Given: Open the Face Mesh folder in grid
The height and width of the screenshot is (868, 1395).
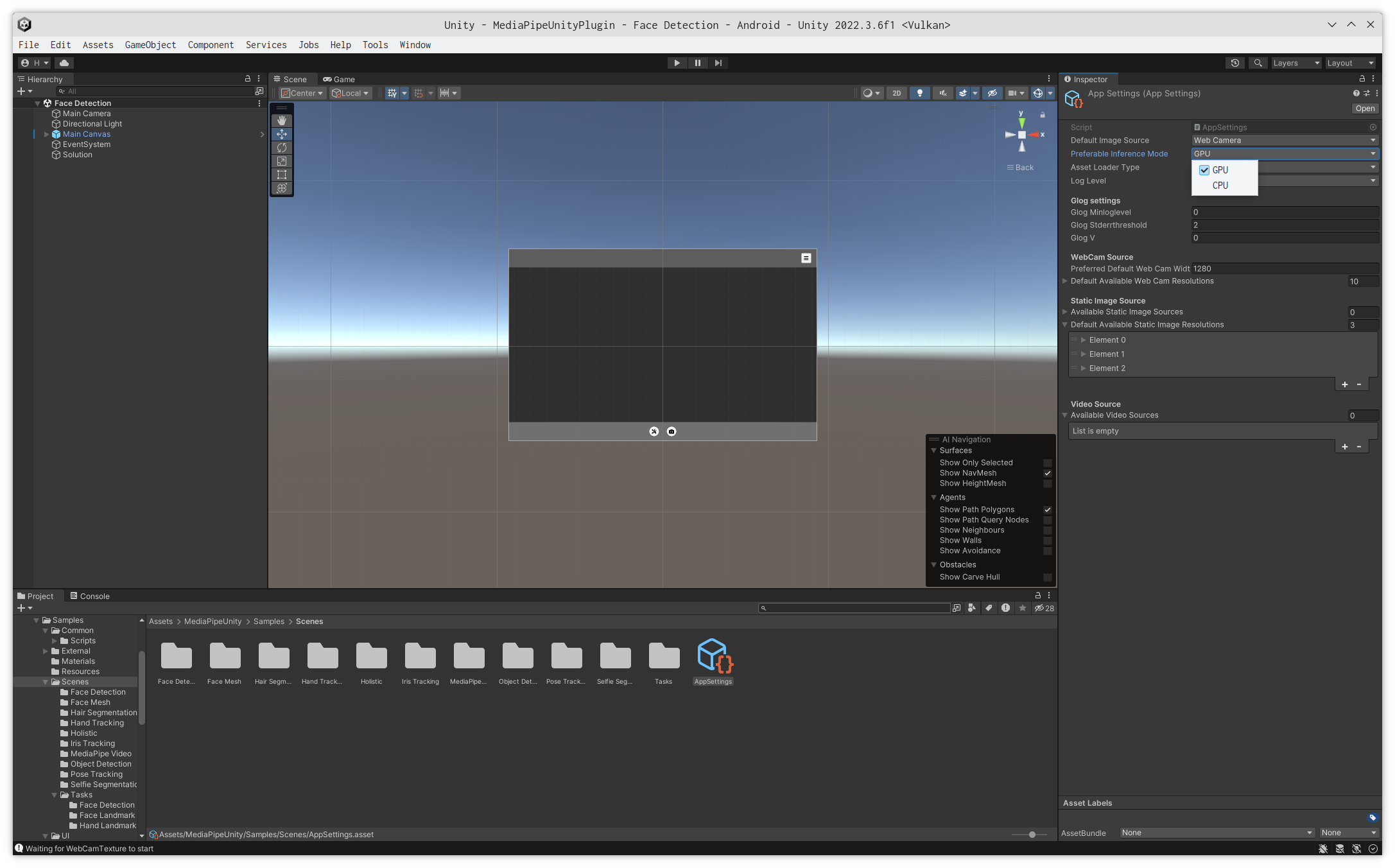Looking at the screenshot, I should point(225,656).
